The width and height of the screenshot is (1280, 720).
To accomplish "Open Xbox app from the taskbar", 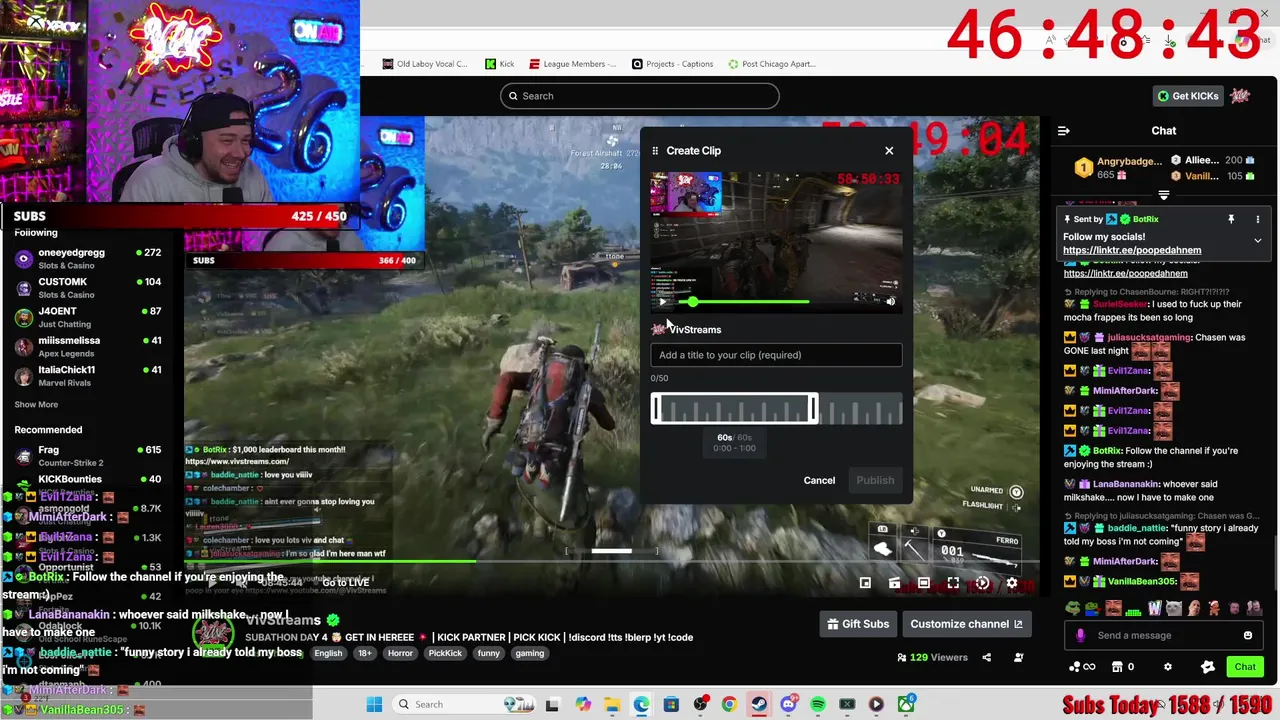I will point(906,704).
